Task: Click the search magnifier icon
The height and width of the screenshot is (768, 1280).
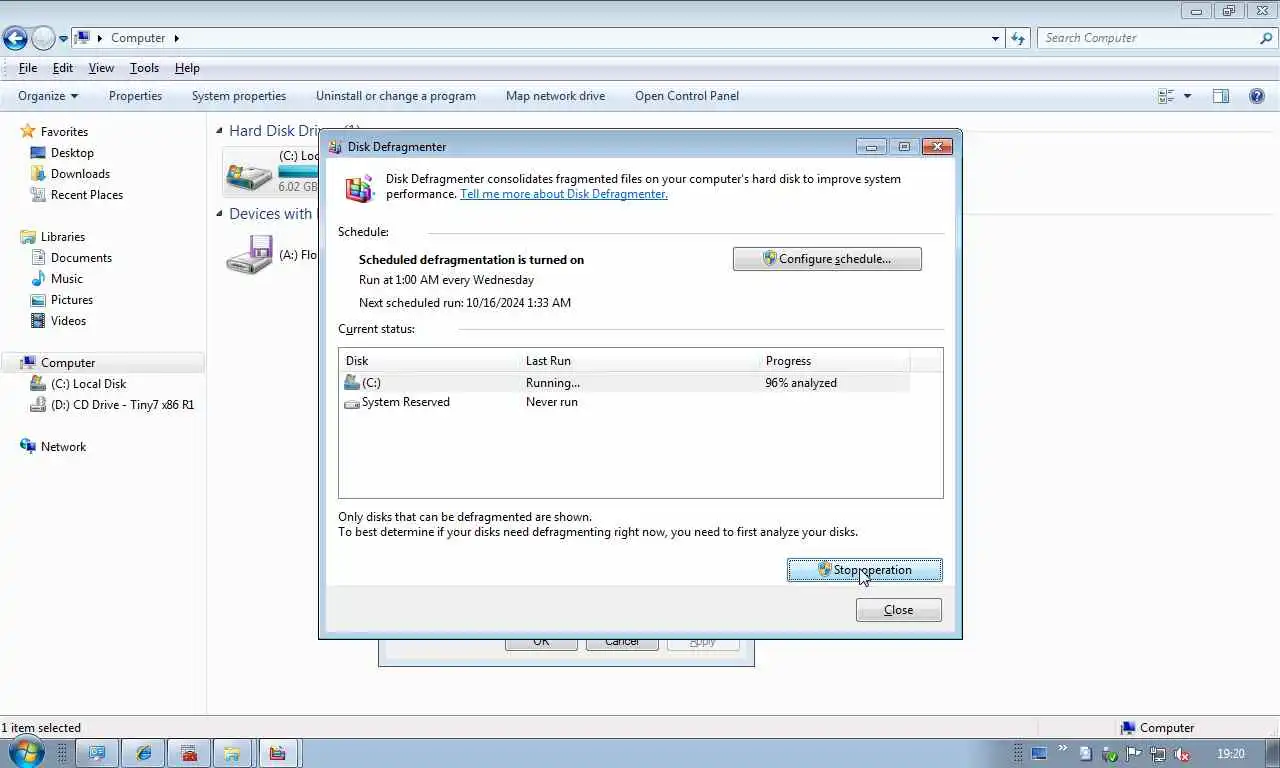Action: [1266, 38]
